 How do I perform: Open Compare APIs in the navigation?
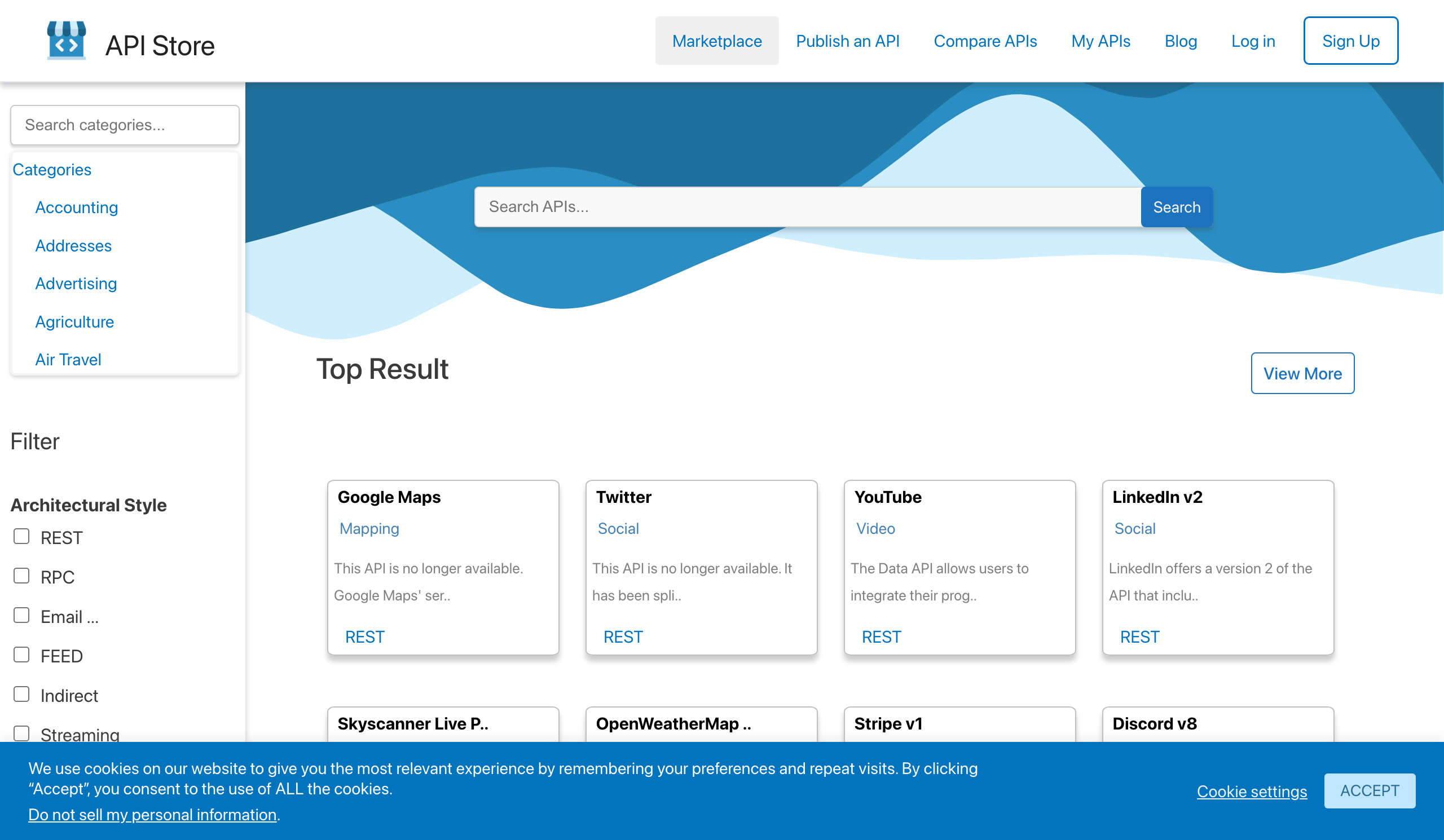coord(984,41)
